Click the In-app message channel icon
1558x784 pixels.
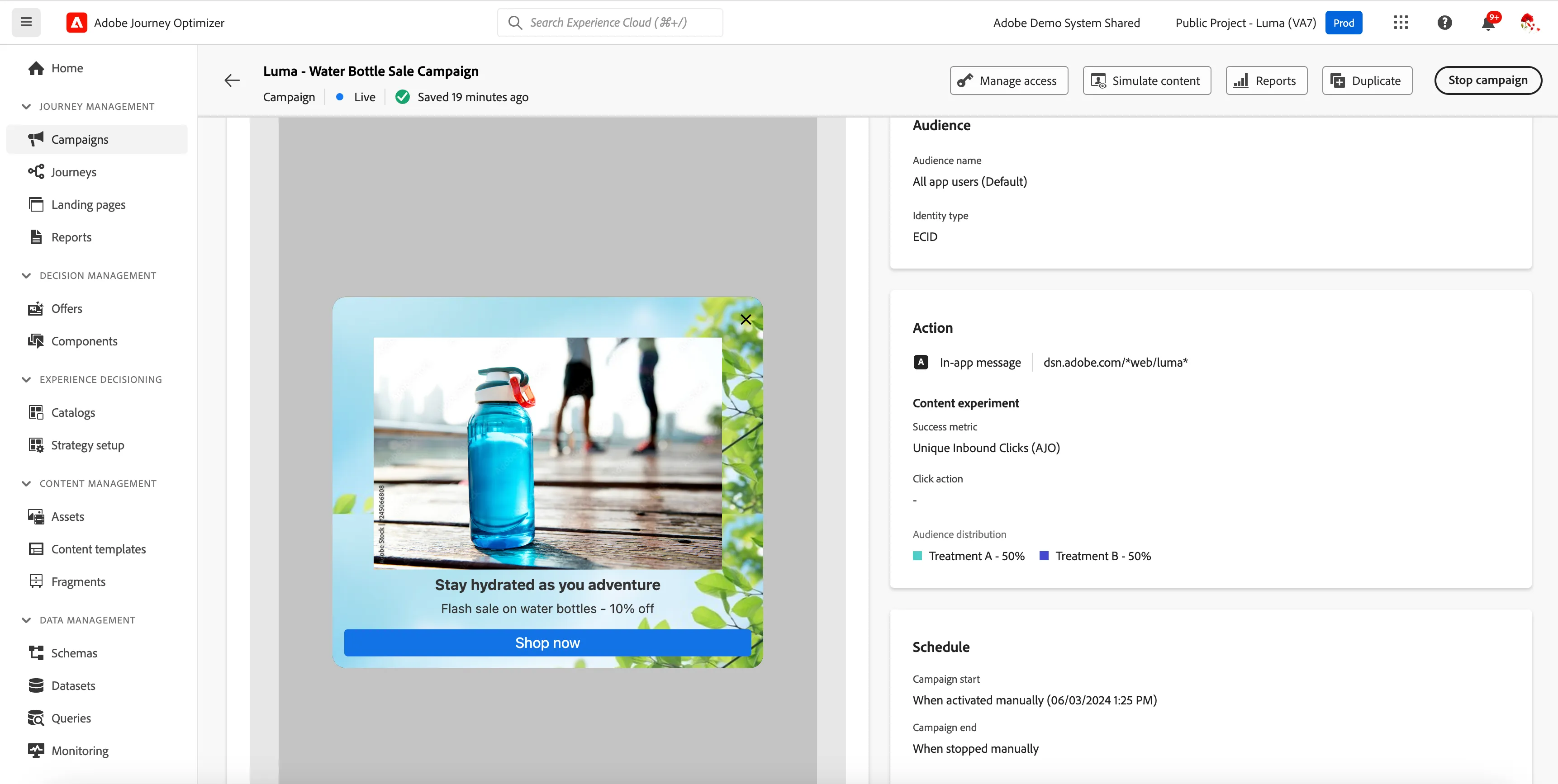pyautogui.click(x=921, y=362)
